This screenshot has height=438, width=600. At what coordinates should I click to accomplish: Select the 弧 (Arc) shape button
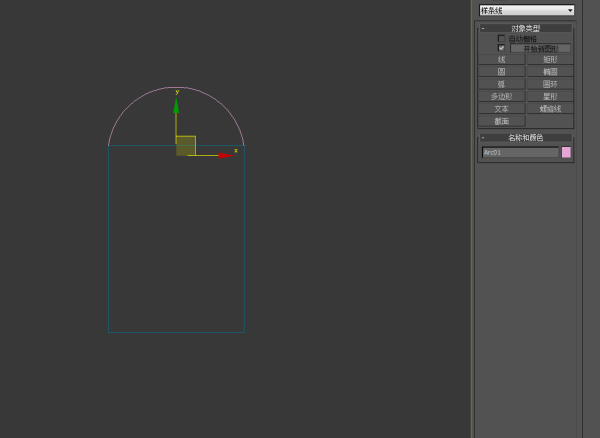point(502,84)
